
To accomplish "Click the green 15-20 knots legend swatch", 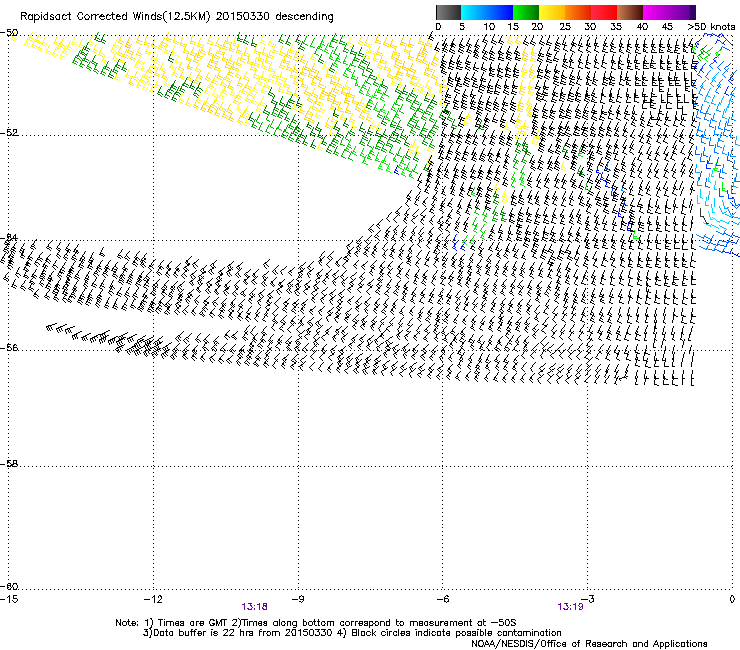I will click(526, 12).
